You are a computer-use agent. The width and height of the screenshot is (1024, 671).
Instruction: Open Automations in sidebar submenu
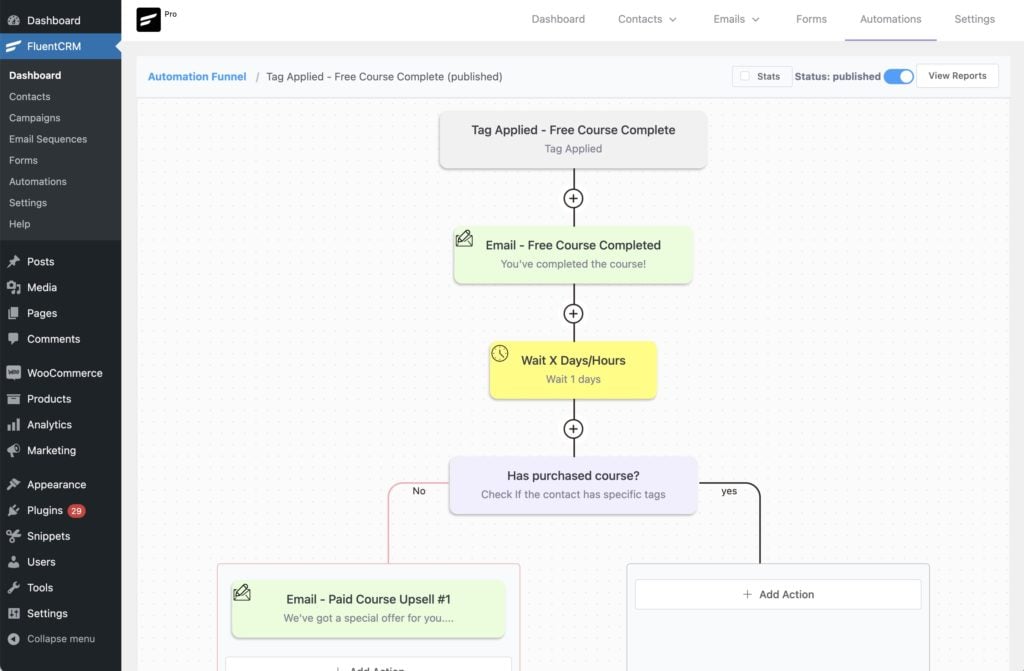(38, 182)
